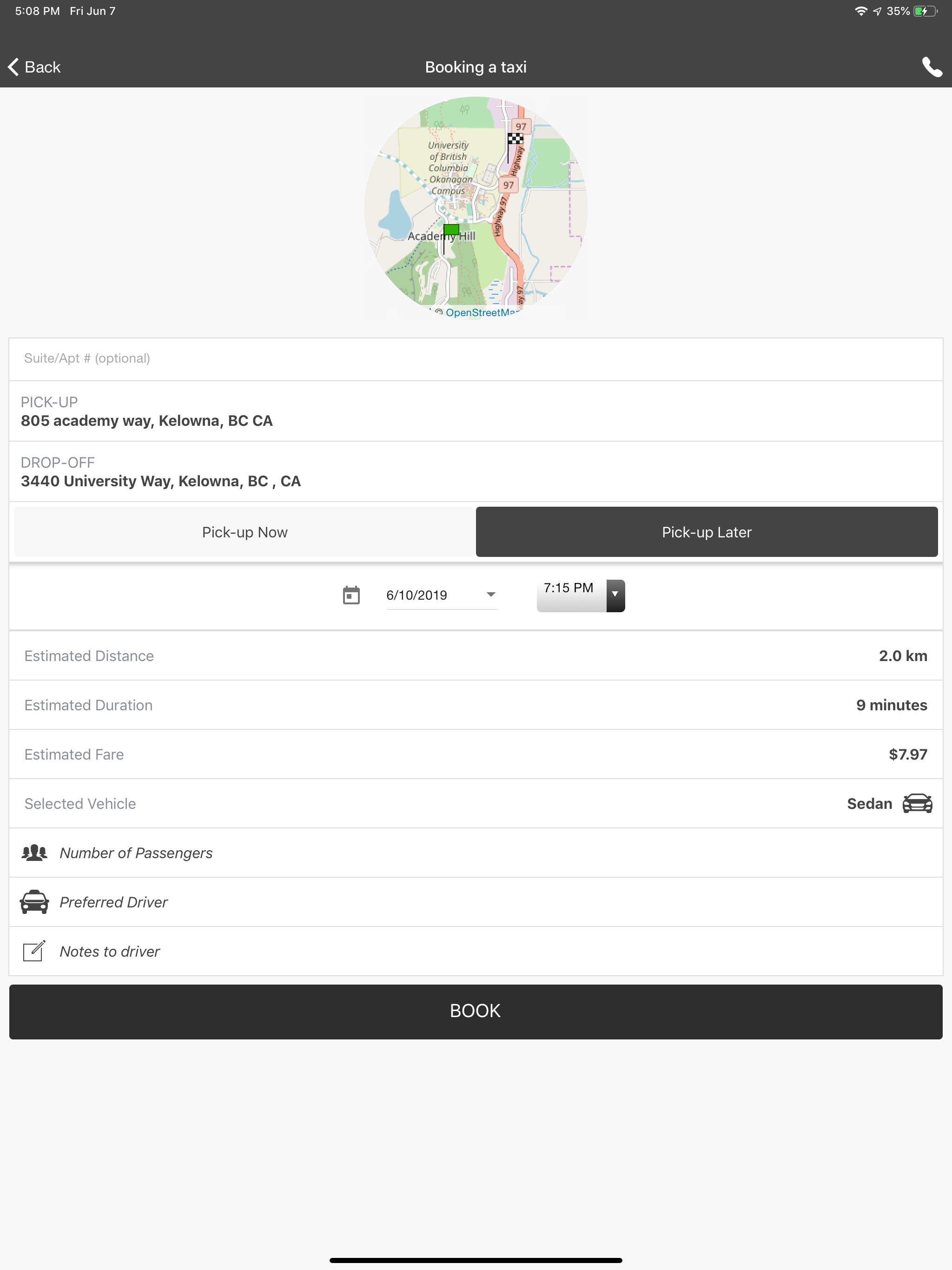Tap the Estimated Fare label
This screenshot has width=952, height=1270.
pos(74,754)
